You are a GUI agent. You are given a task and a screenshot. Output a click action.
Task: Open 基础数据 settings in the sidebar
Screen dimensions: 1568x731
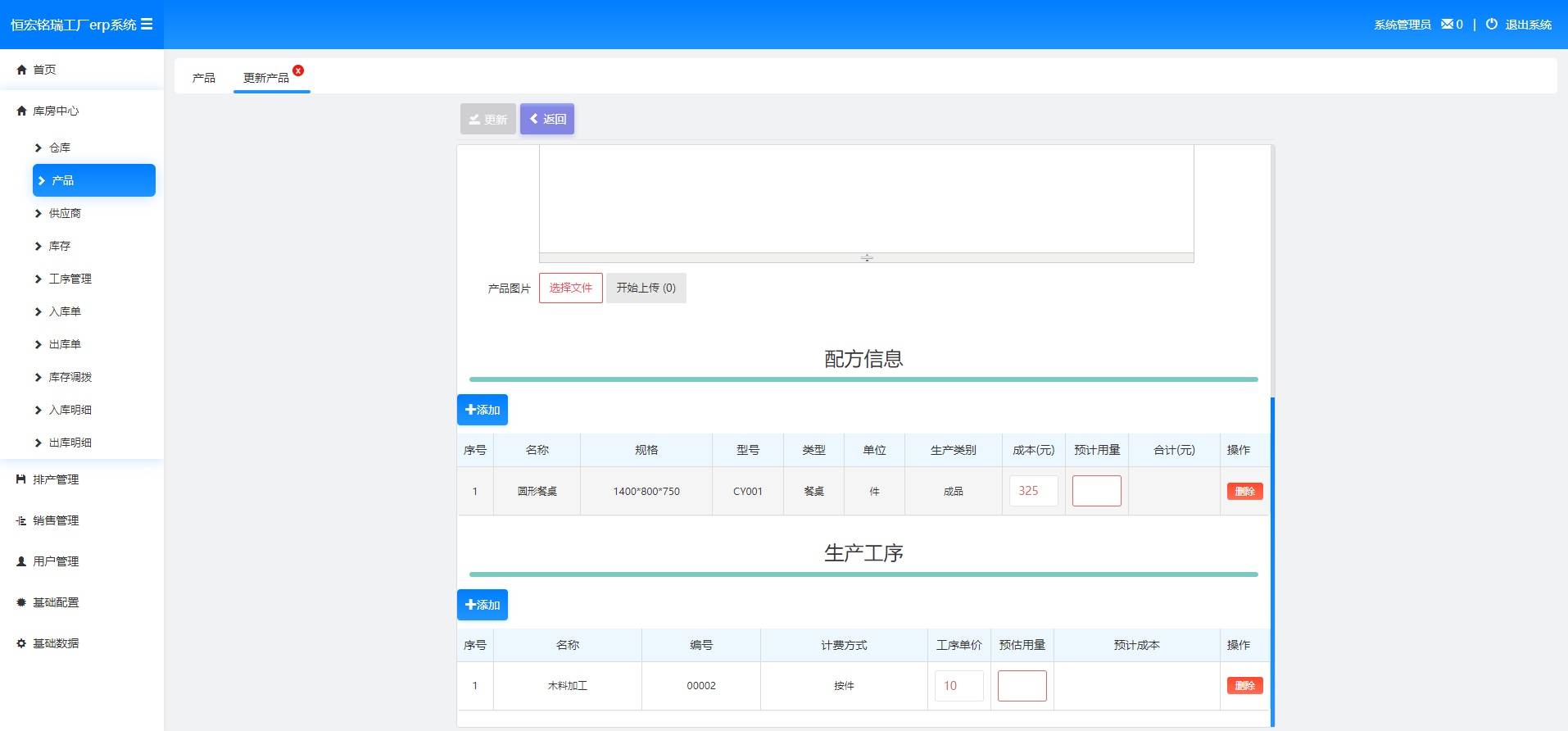(56, 643)
